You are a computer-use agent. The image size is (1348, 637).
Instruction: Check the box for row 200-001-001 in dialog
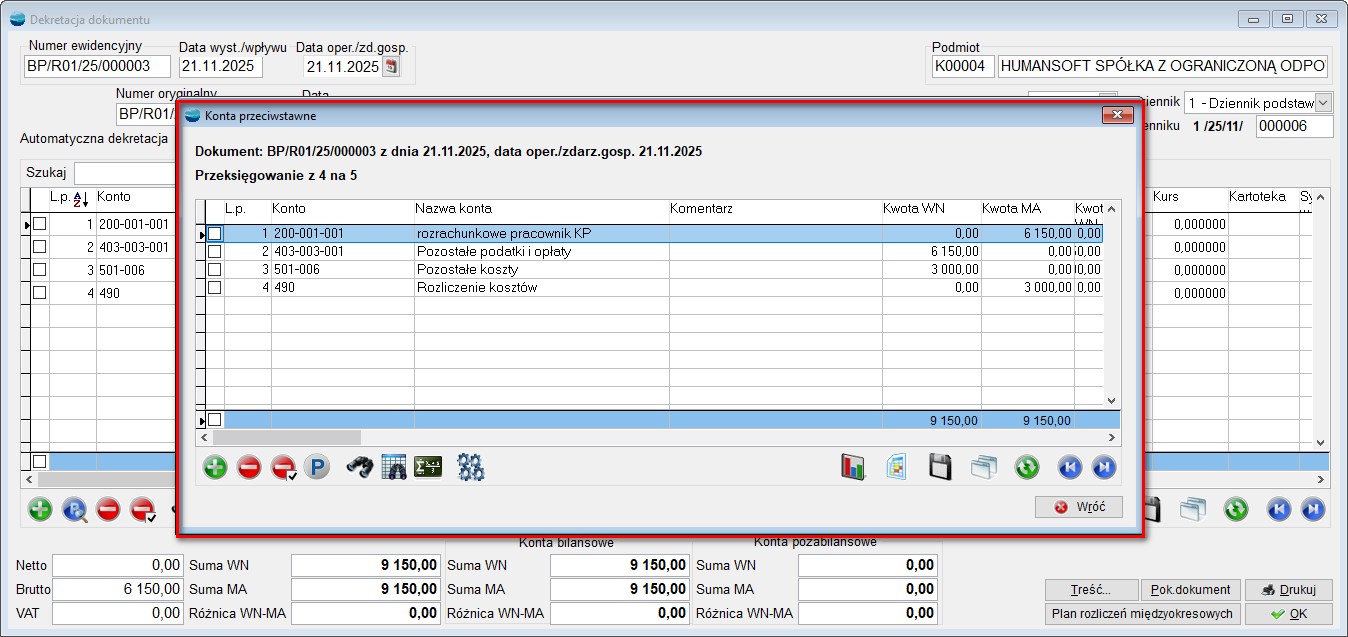(215, 233)
